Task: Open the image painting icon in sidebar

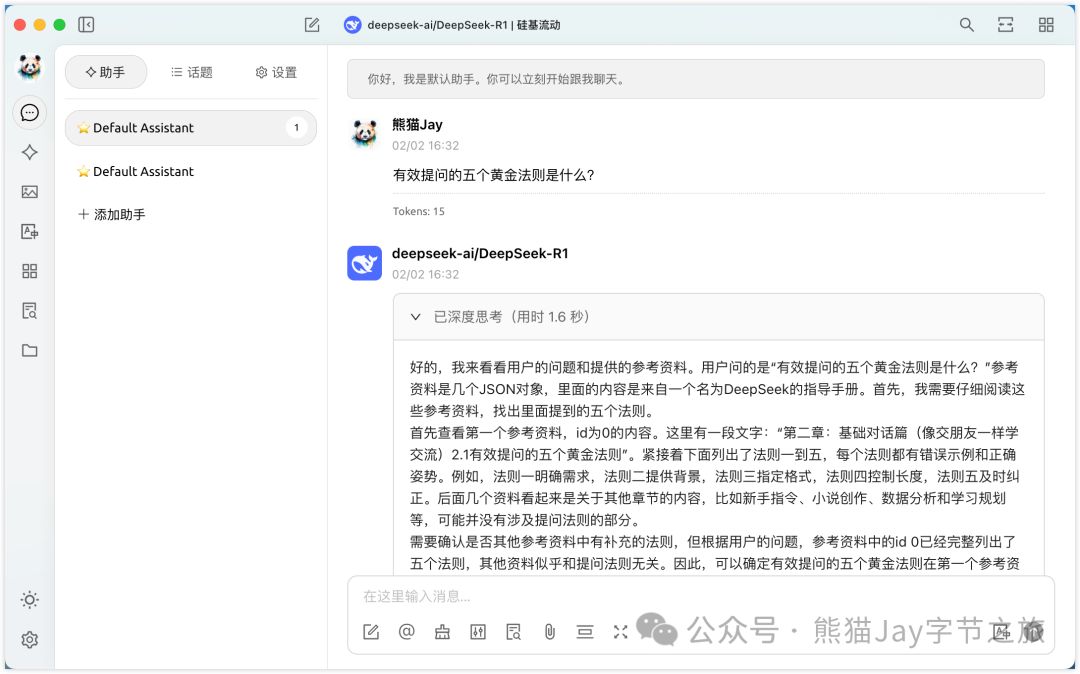Action: point(30,192)
